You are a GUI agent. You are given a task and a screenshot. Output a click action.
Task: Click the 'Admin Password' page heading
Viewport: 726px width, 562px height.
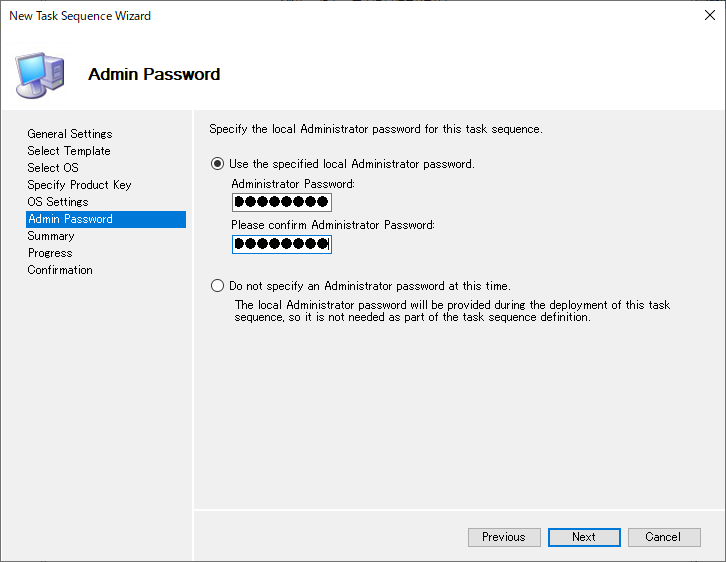(x=154, y=75)
